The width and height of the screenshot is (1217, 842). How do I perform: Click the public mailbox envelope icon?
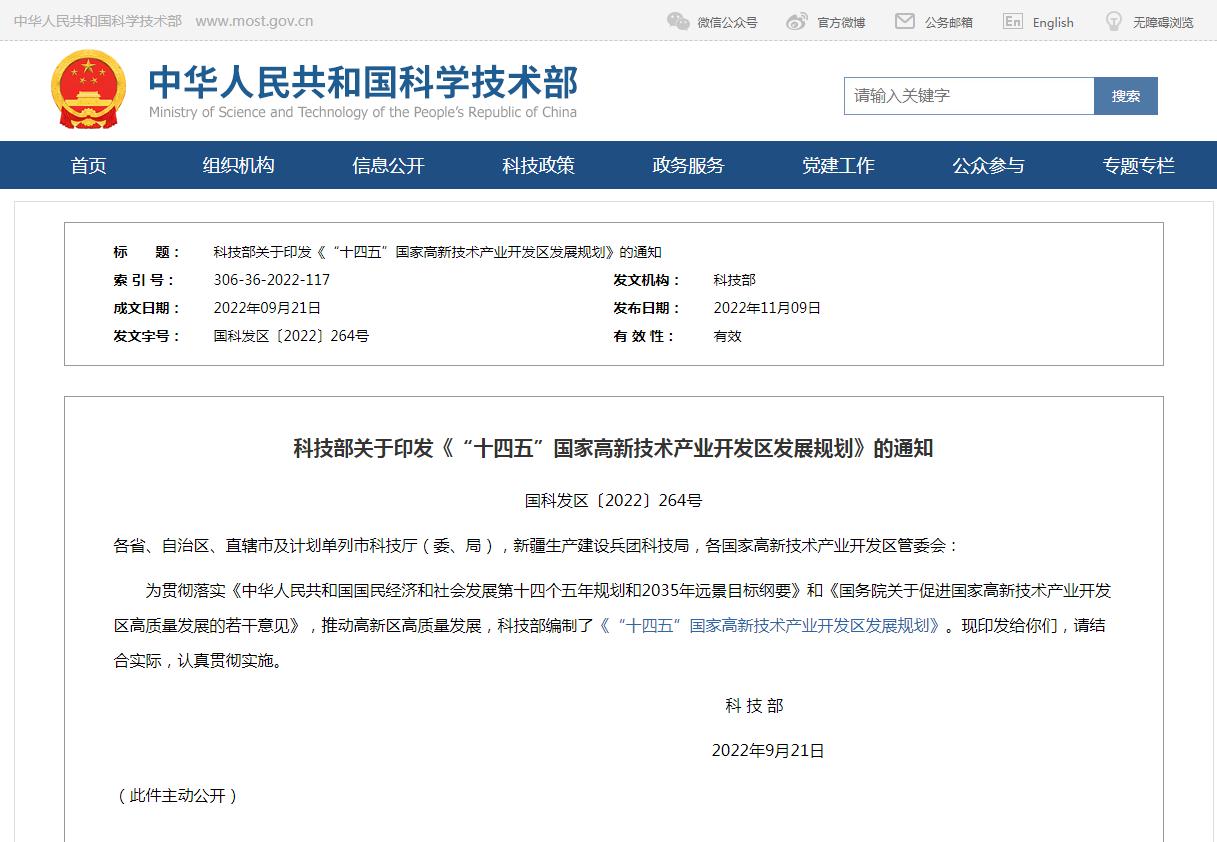click(x=905, y=21)
